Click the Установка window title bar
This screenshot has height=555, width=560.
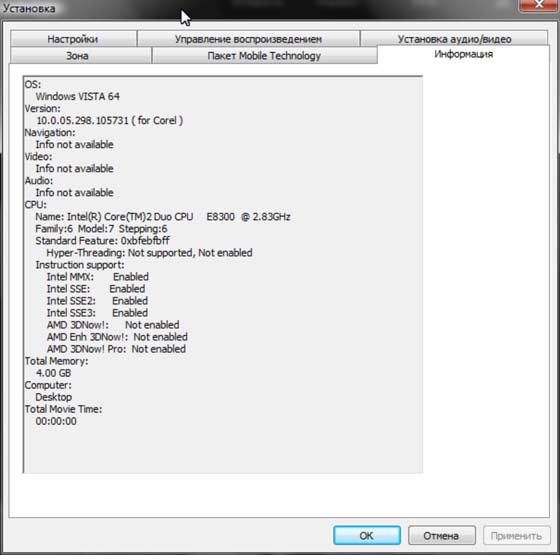tap(250, 9)
